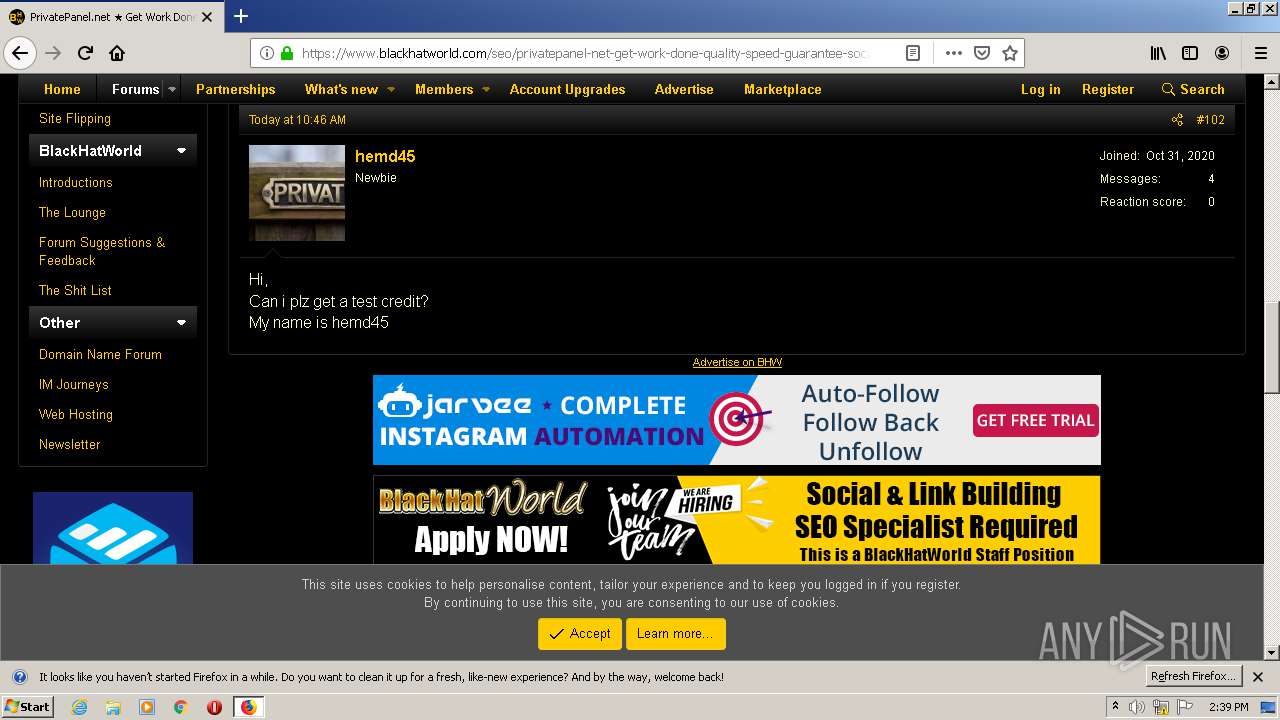Click hemd45's avatar image
The image size is (1280, 720).
(297, 193)
